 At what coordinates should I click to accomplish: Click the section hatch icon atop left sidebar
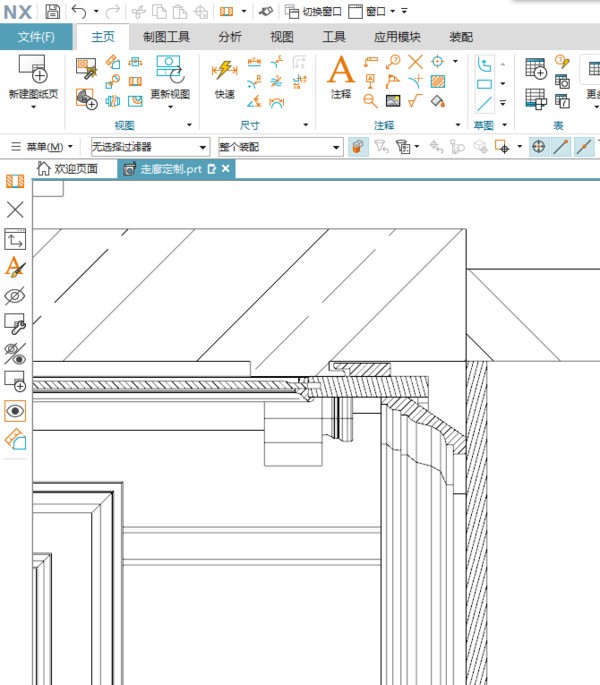[15, 181]
